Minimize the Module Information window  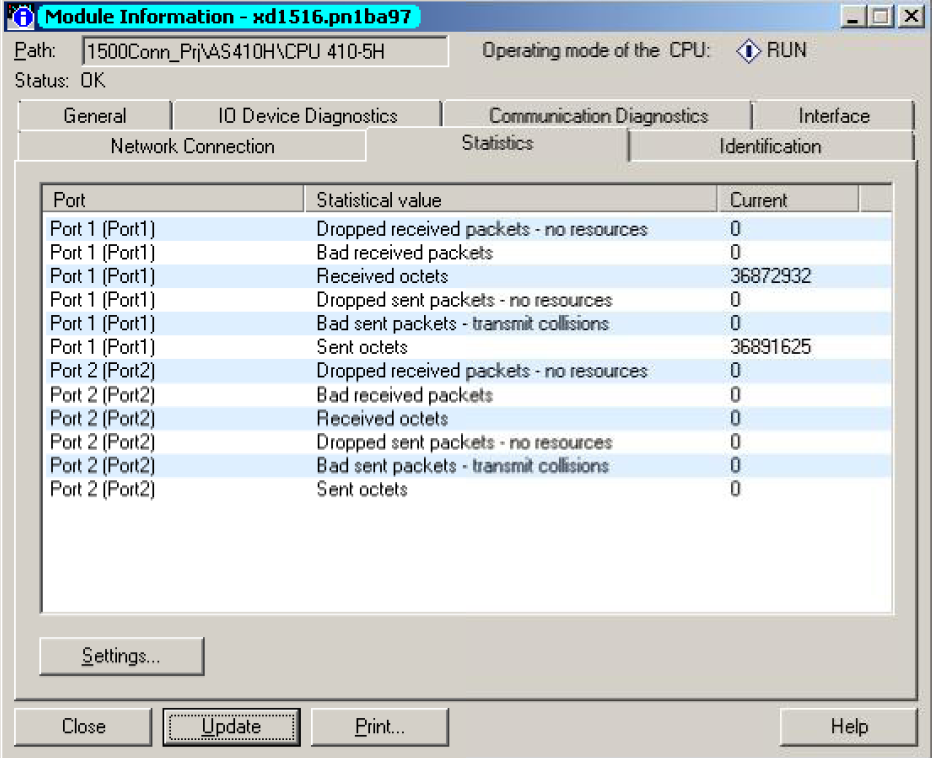click(x=853, y=17)
